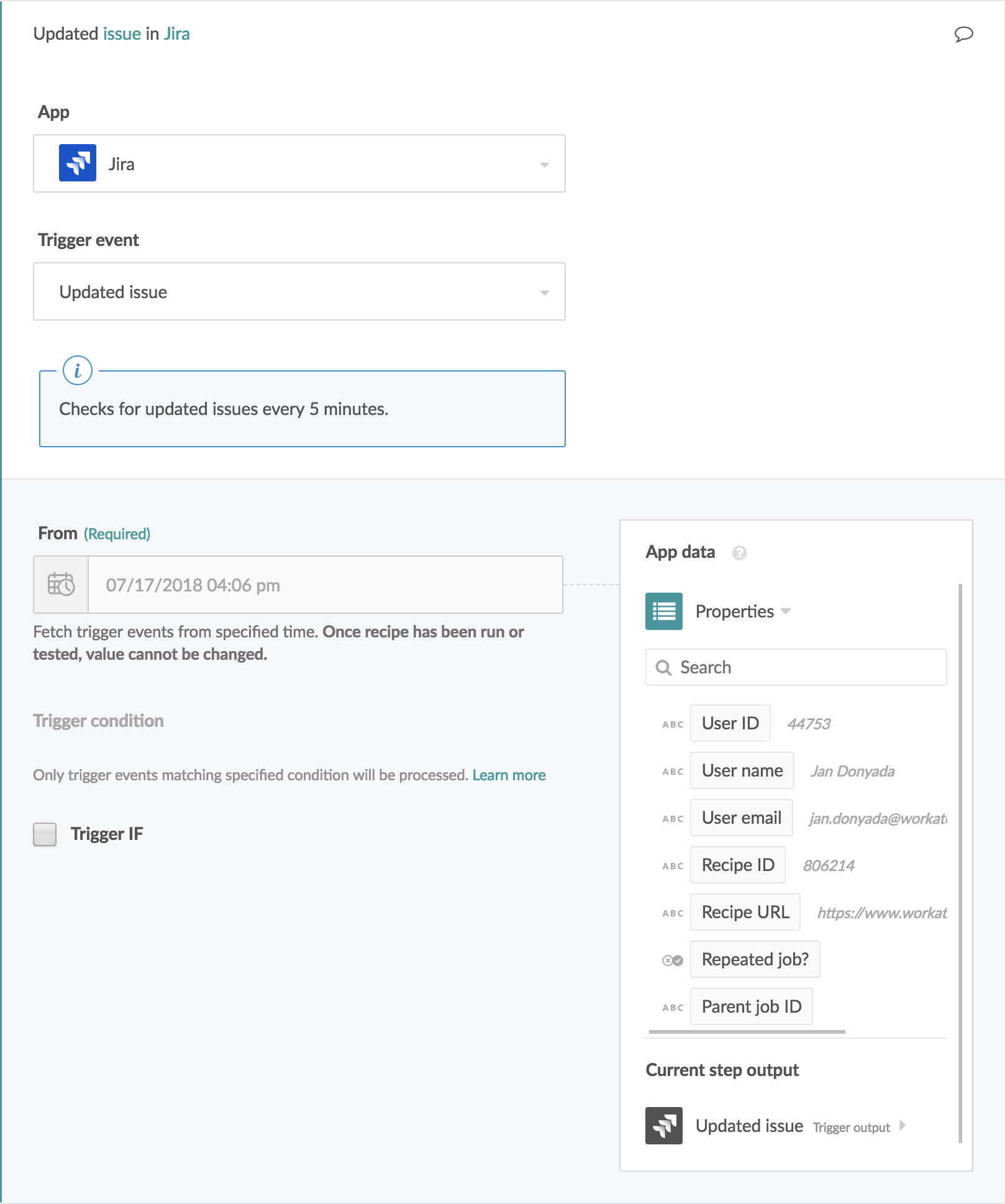Click the info icon above the notice
This screenshot has width=1005, height=1204.
click(x=78, y=371)
